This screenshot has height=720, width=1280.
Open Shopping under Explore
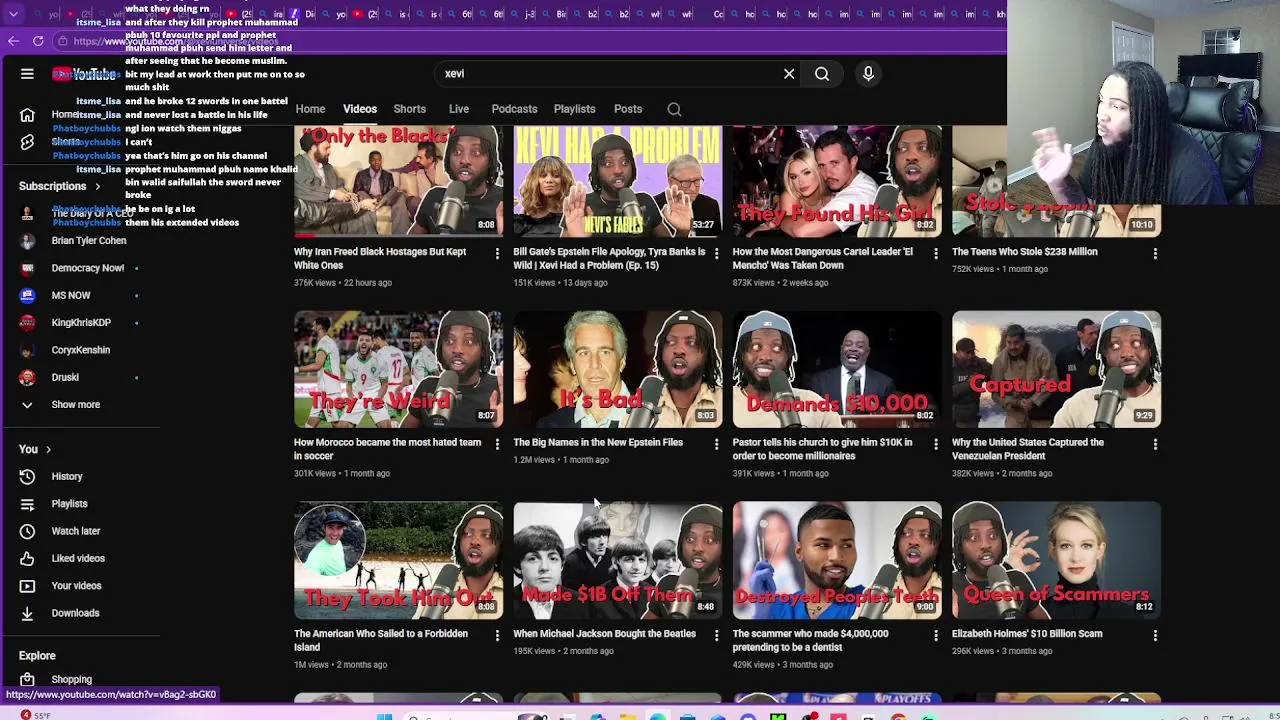pyautogui.click(x=71, y=680)
